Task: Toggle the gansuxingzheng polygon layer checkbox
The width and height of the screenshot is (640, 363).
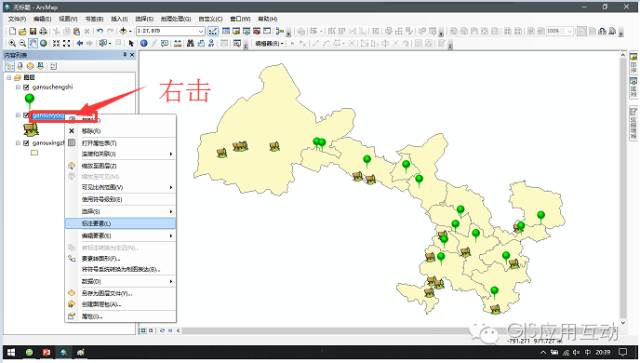Action: coord(27,143)
